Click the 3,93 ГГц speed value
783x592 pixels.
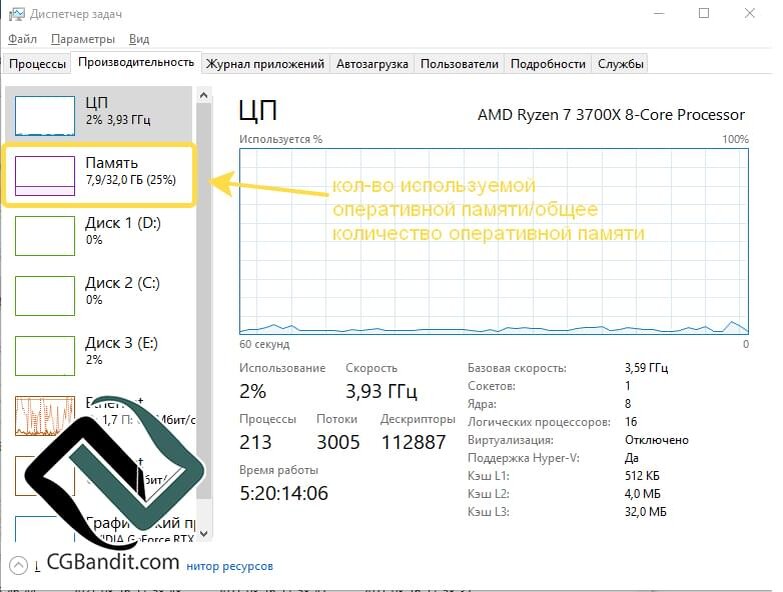(381, 391)
